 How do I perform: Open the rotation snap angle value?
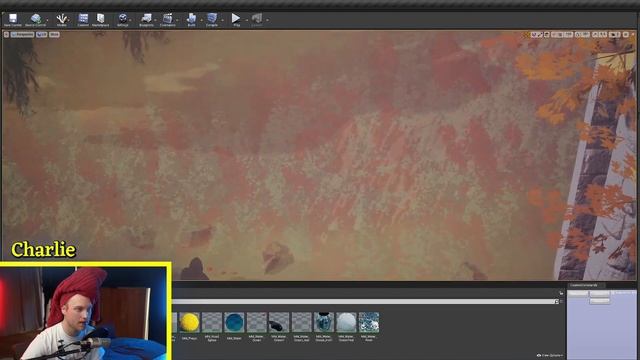(586, 35)
